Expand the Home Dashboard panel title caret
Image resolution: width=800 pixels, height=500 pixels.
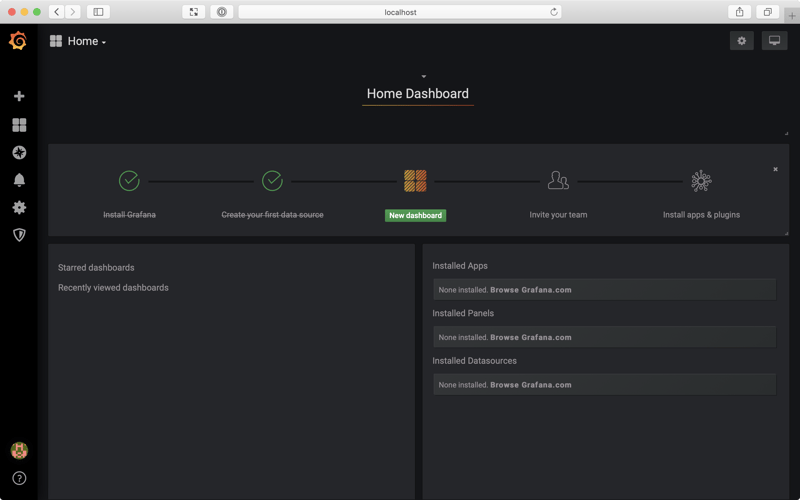[x=423, y=77]
